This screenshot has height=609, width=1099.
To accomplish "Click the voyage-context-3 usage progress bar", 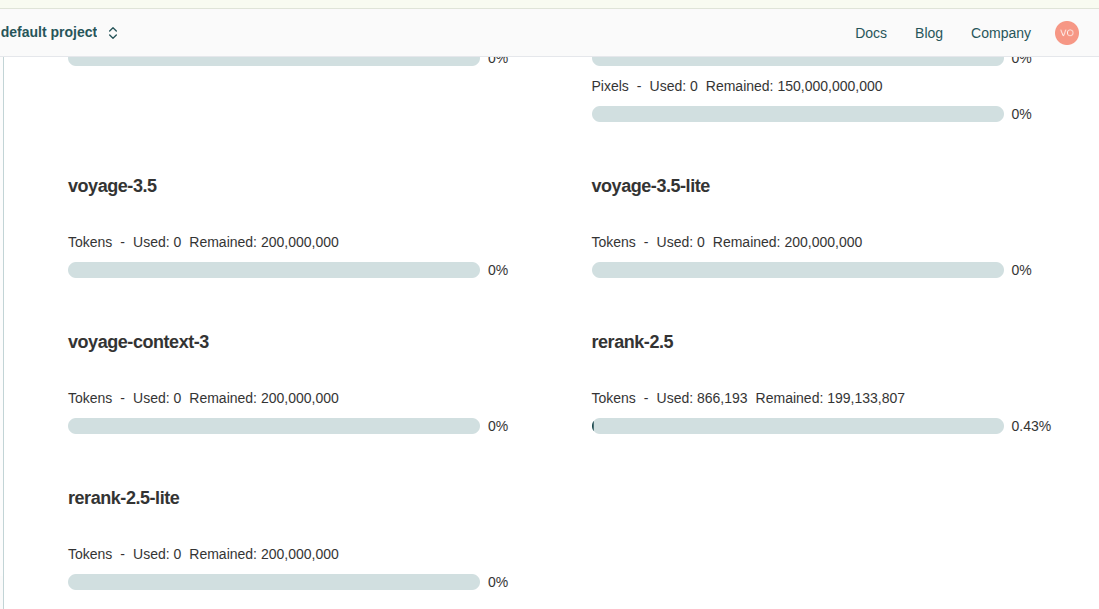I will 274,426.
